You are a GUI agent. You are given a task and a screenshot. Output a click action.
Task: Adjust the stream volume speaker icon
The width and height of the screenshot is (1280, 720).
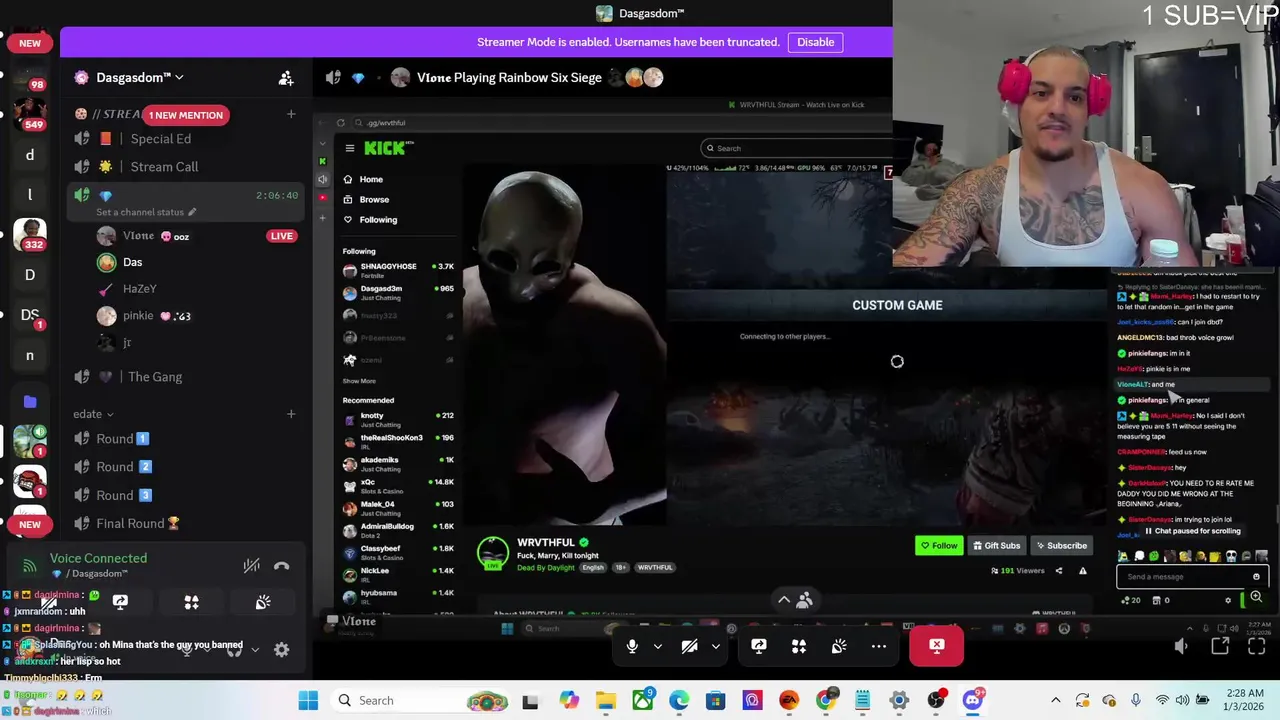[x=1181, y=647]
